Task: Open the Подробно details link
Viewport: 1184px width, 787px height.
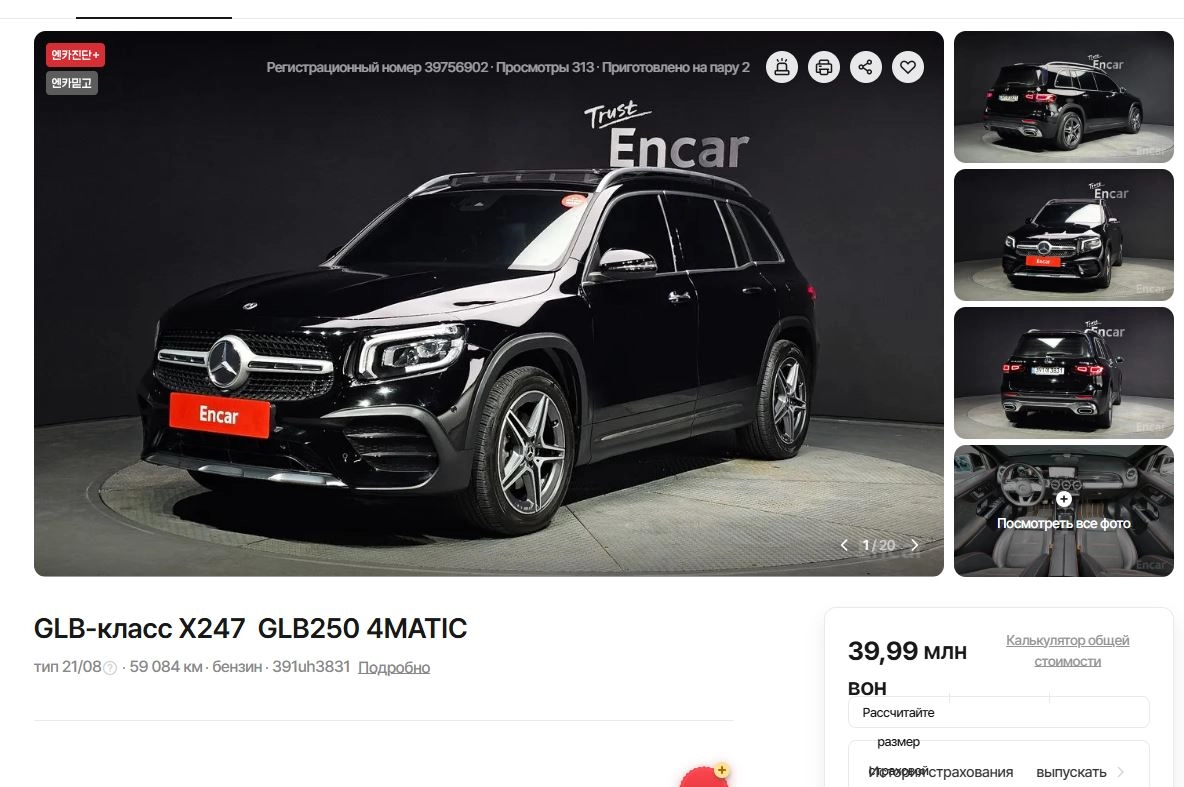Action: (393, 668)
